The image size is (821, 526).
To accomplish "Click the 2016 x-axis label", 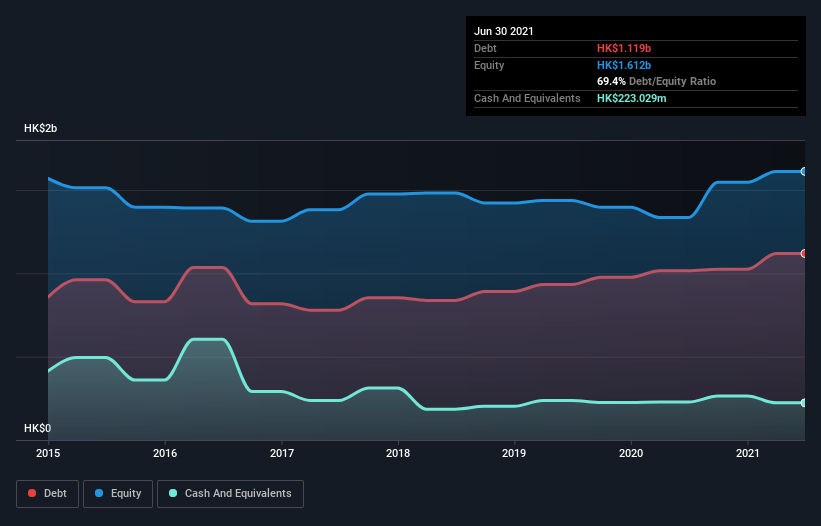I will pos(165,453).
